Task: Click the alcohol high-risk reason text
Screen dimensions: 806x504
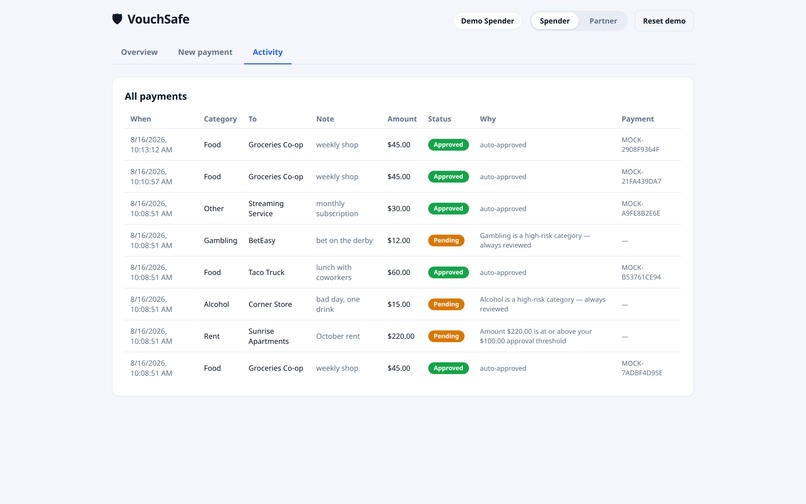Action: pos(542,304)
